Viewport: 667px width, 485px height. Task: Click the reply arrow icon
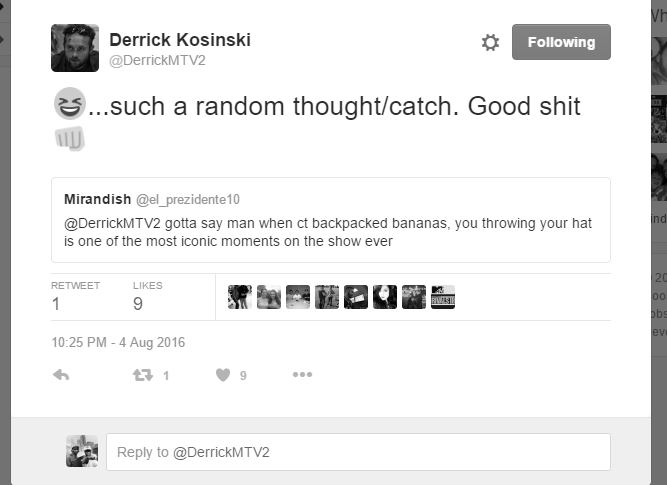61,375
